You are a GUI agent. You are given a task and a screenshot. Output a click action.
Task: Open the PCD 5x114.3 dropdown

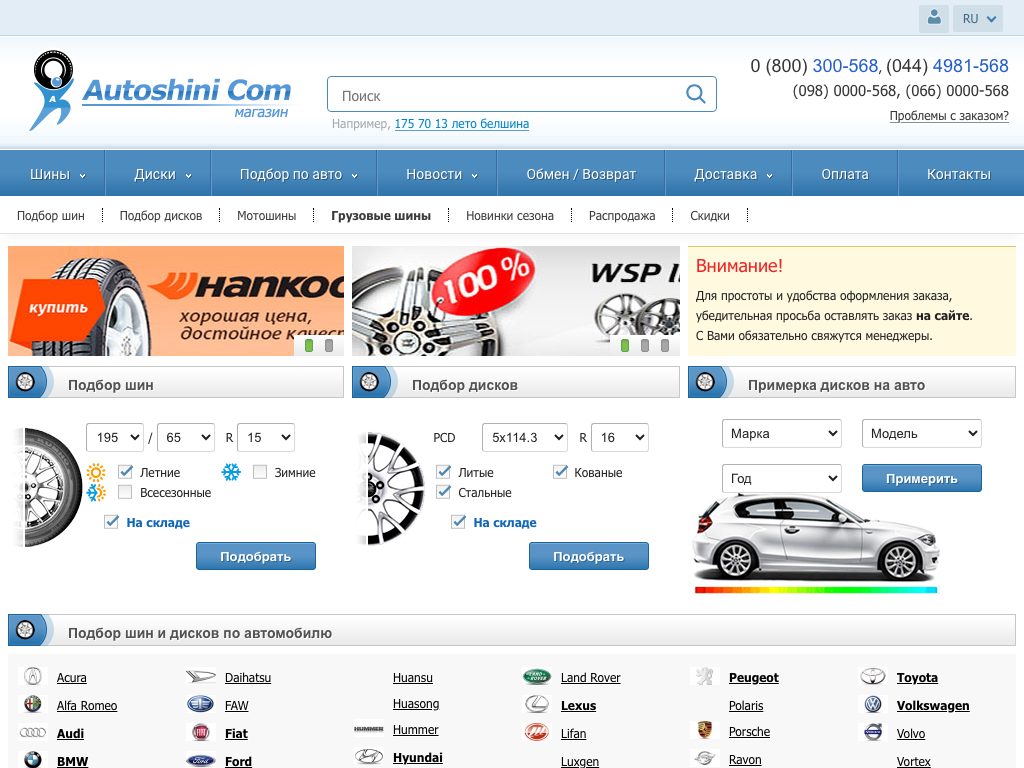pos(524,438)
